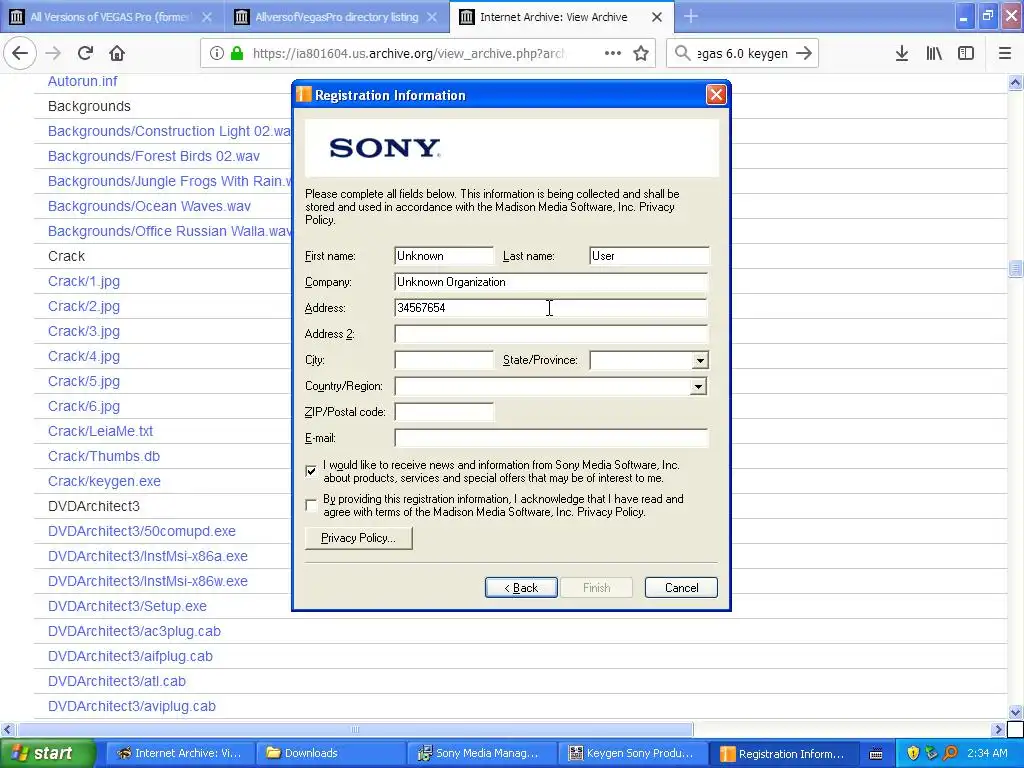Viewport: 1024px width, 768px height.
Task: Reload the page with the refresh icon
Action: (x=85, y=53)
